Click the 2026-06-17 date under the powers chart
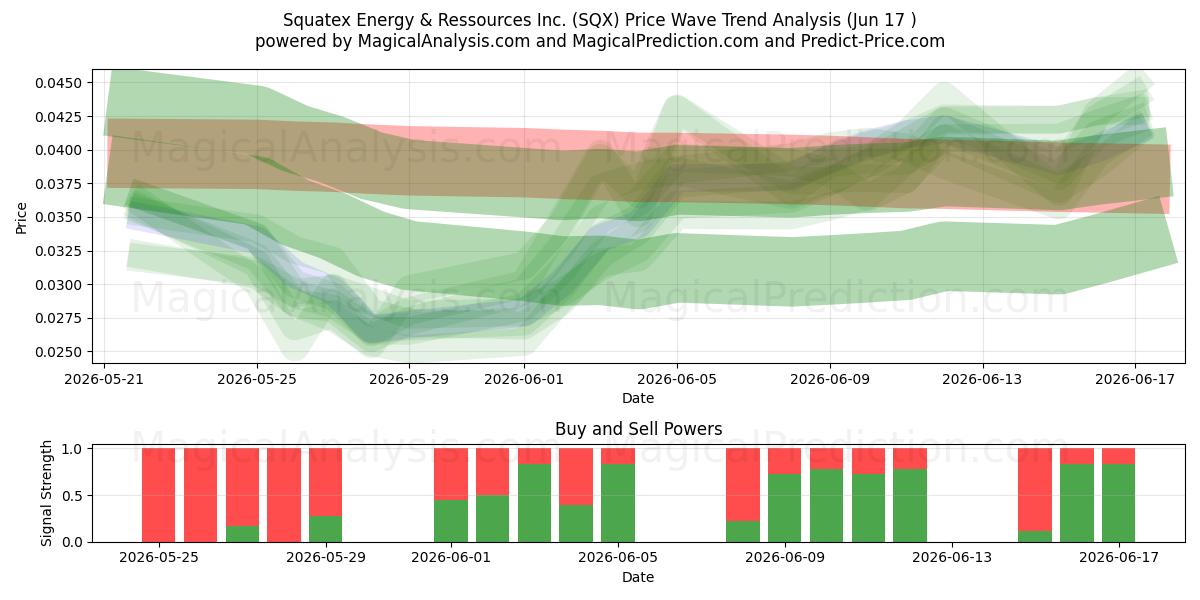This screenshot has height=600, width=1200. [x=1118, y=558]
